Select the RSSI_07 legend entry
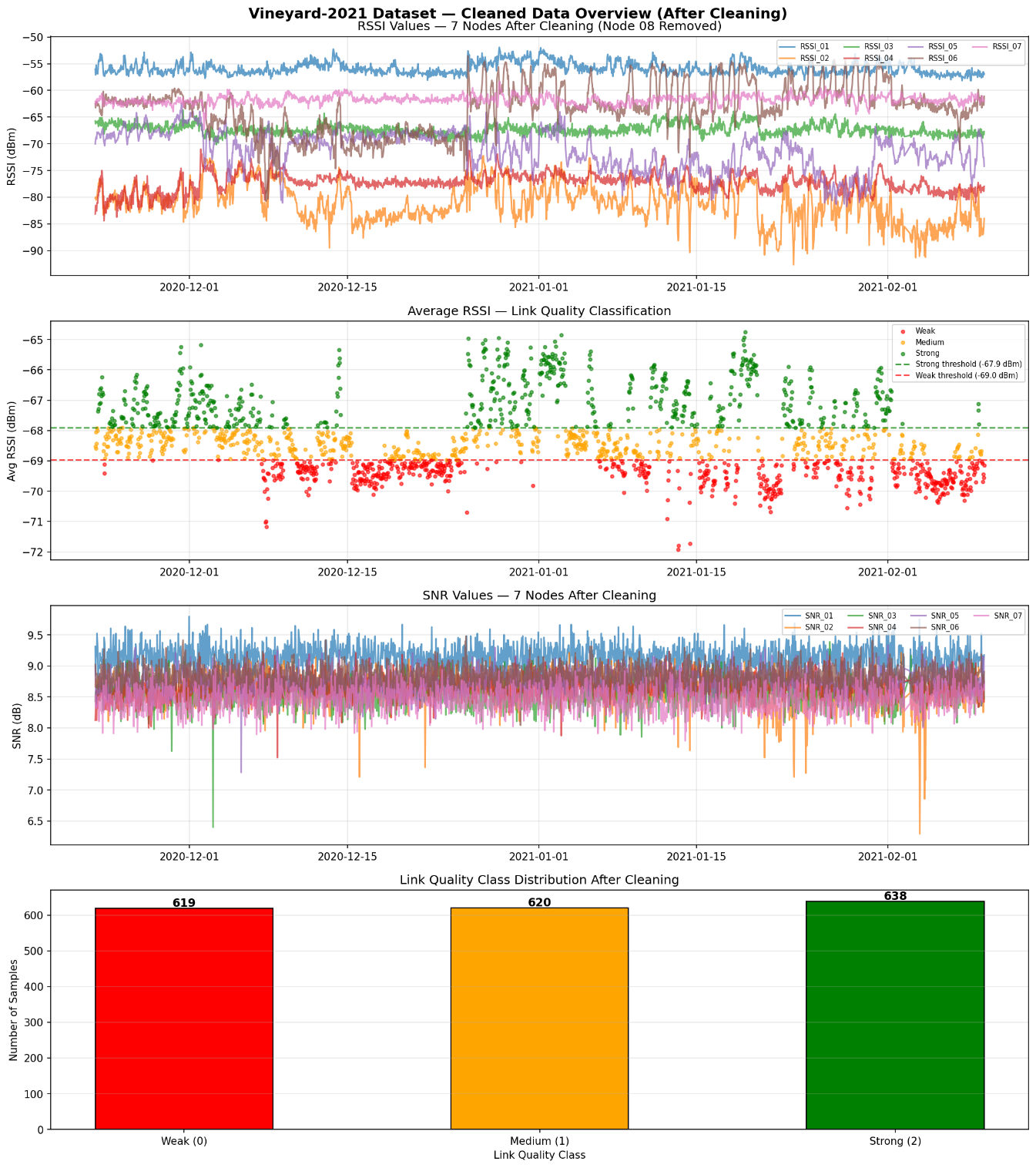The width and height of the screenshot is (1036, 1168). [x=997, y=47]
